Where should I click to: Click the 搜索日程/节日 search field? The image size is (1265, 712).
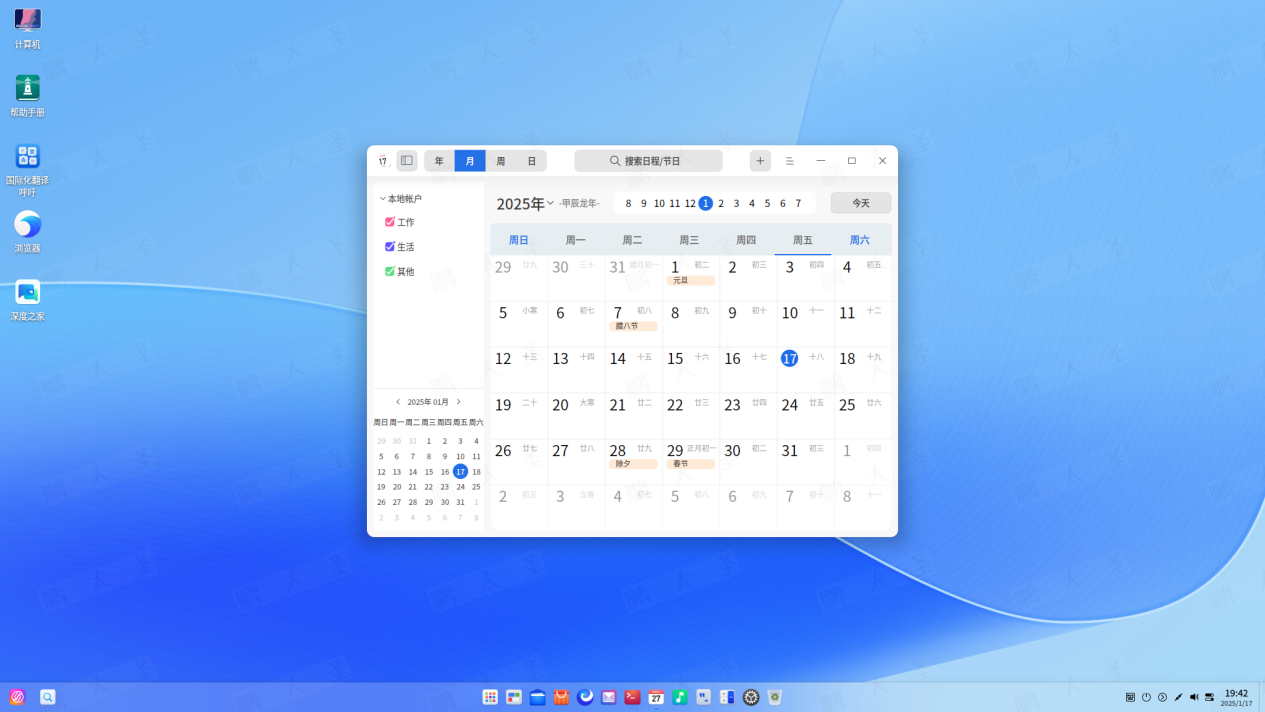(648, 161)
